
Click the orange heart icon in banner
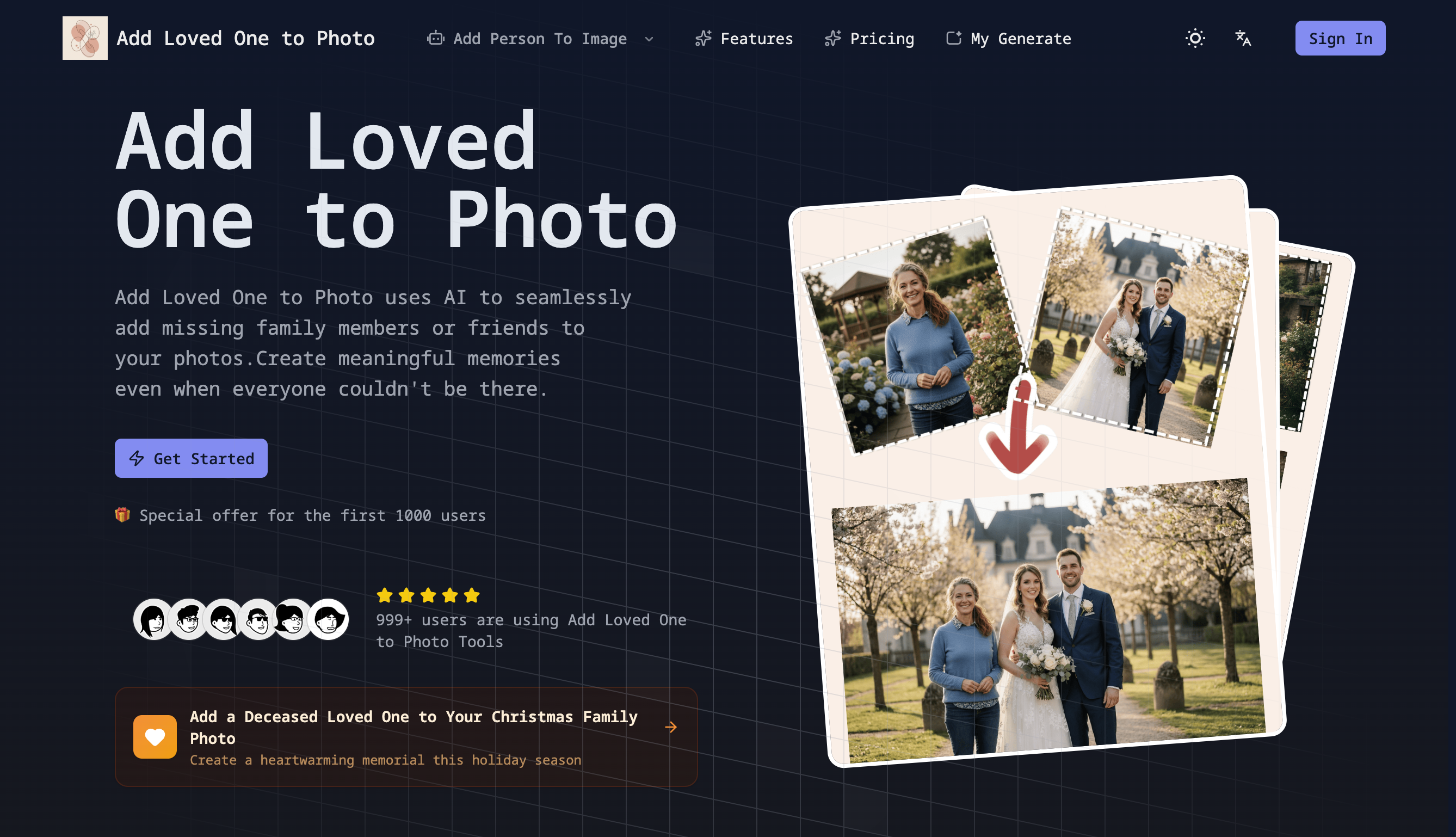[155, 736]
